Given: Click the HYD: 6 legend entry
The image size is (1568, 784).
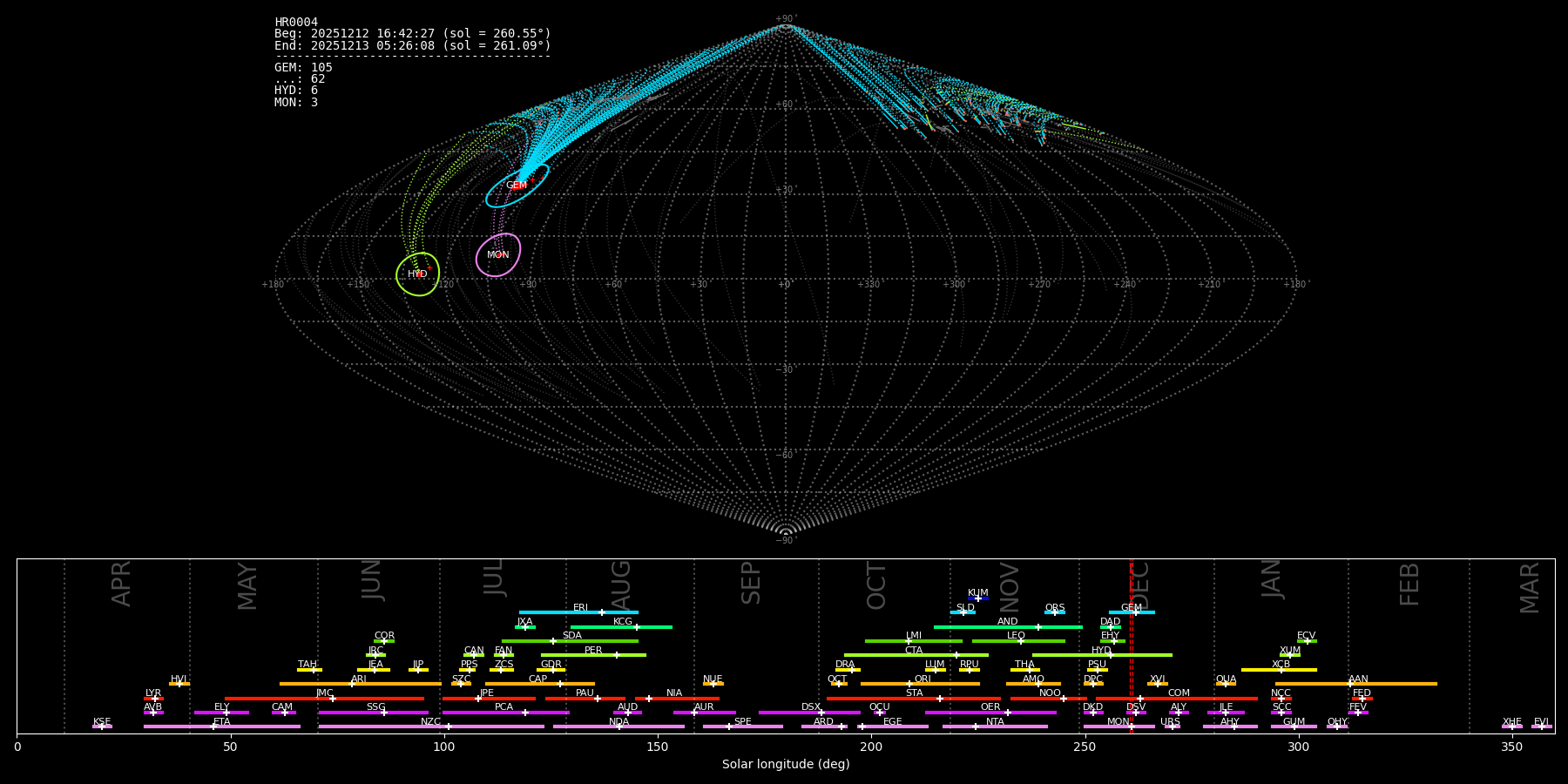Looking at the screenshot, I should pos(296,91).
